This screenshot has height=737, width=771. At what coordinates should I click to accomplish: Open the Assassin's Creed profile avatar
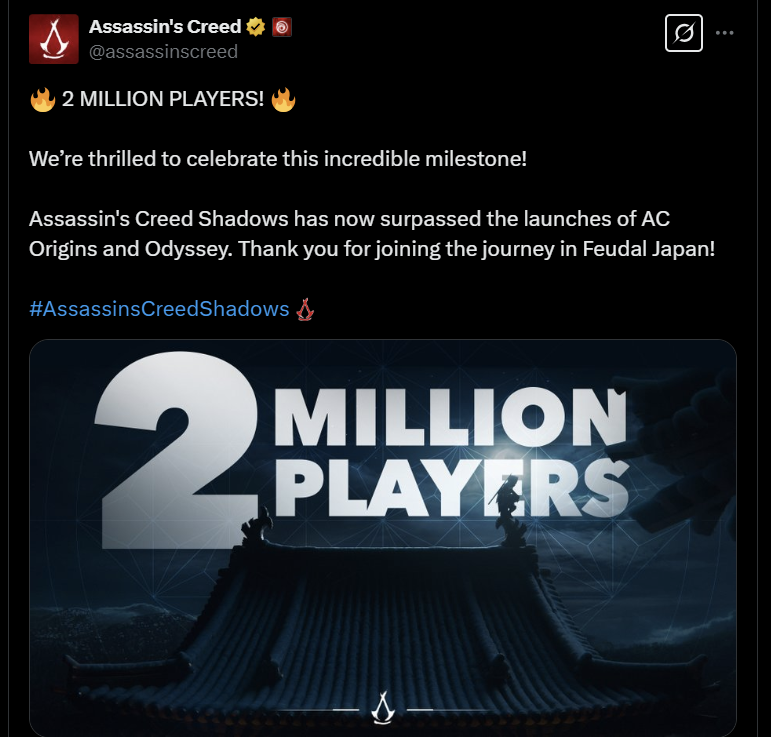click(54, 39)
